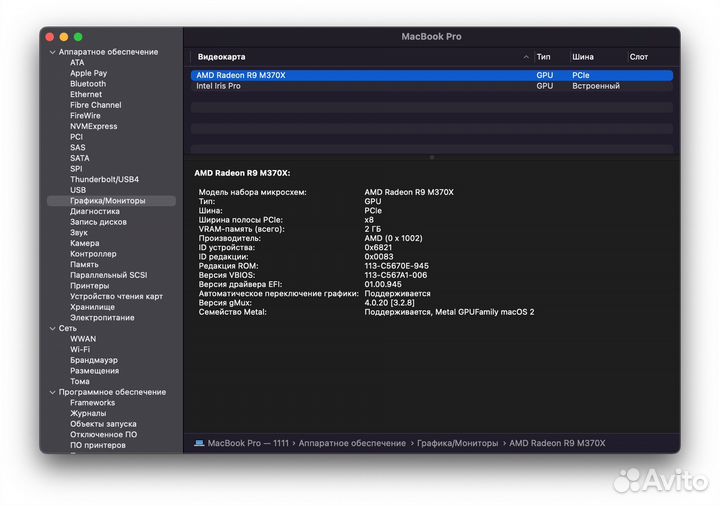The height and width of the screenshot is (506, 720).
Task: Select Принтеры hardware item
Action: (x=90, y=286)
